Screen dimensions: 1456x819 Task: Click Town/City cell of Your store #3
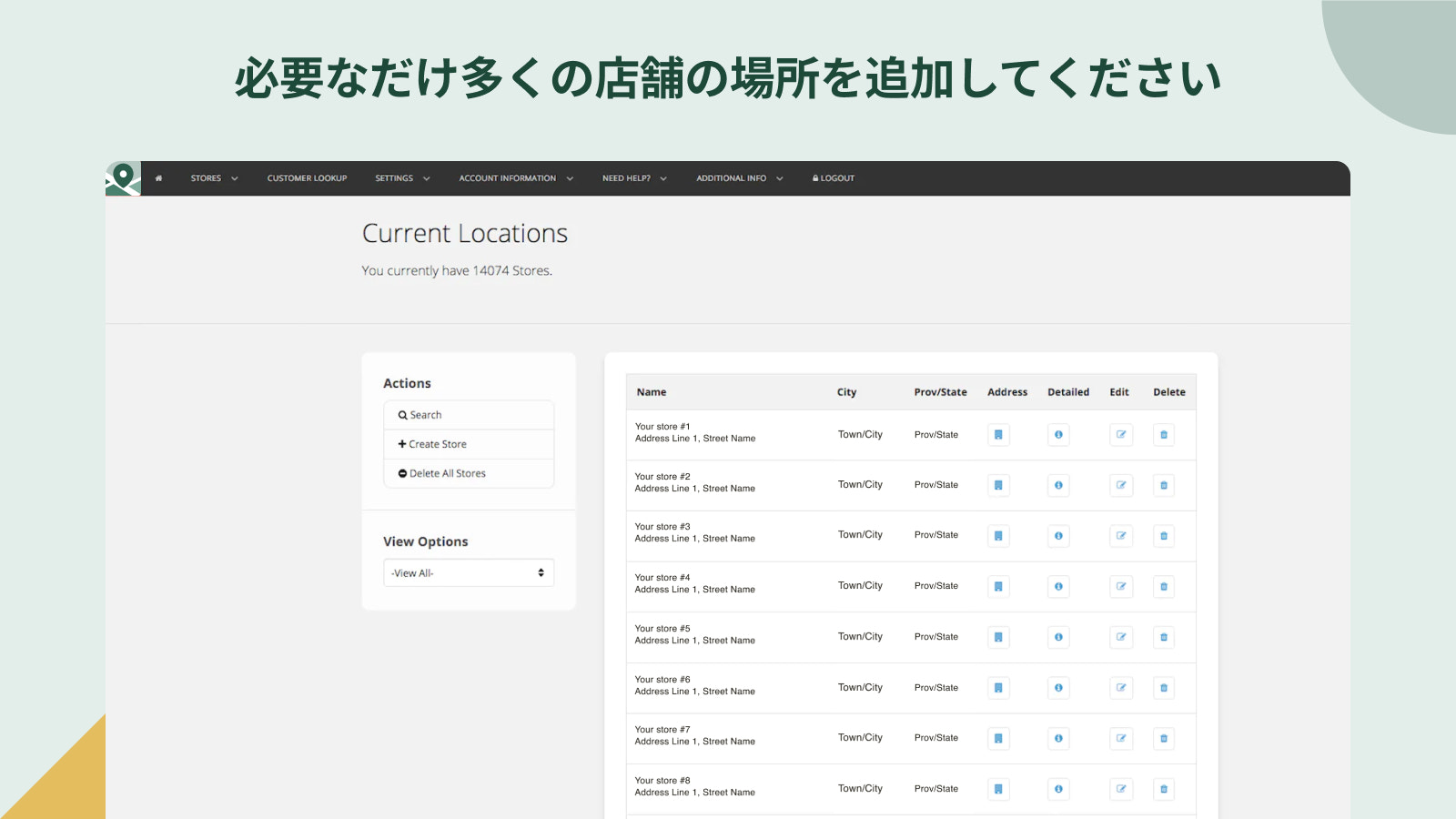pyautogui.click(x=860, y=535)
